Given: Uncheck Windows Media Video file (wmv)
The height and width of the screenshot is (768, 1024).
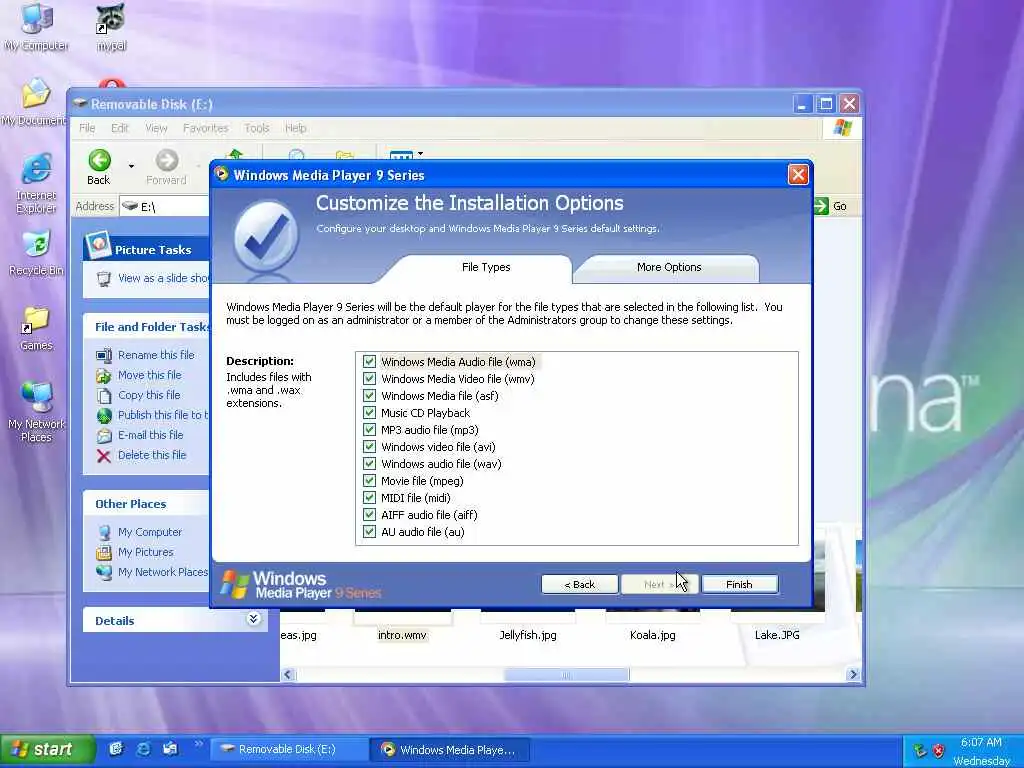Looking at the screenshot, I should pos(370,379).
